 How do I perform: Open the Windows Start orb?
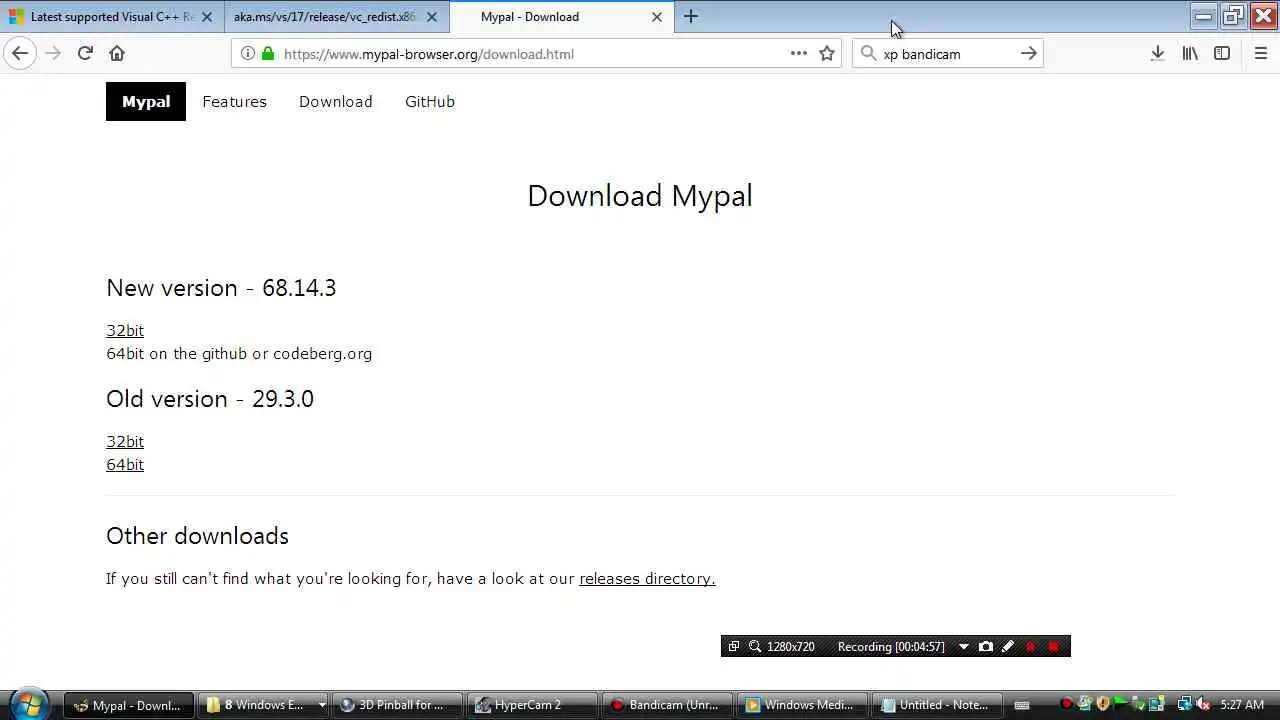(x=29, y=704)
